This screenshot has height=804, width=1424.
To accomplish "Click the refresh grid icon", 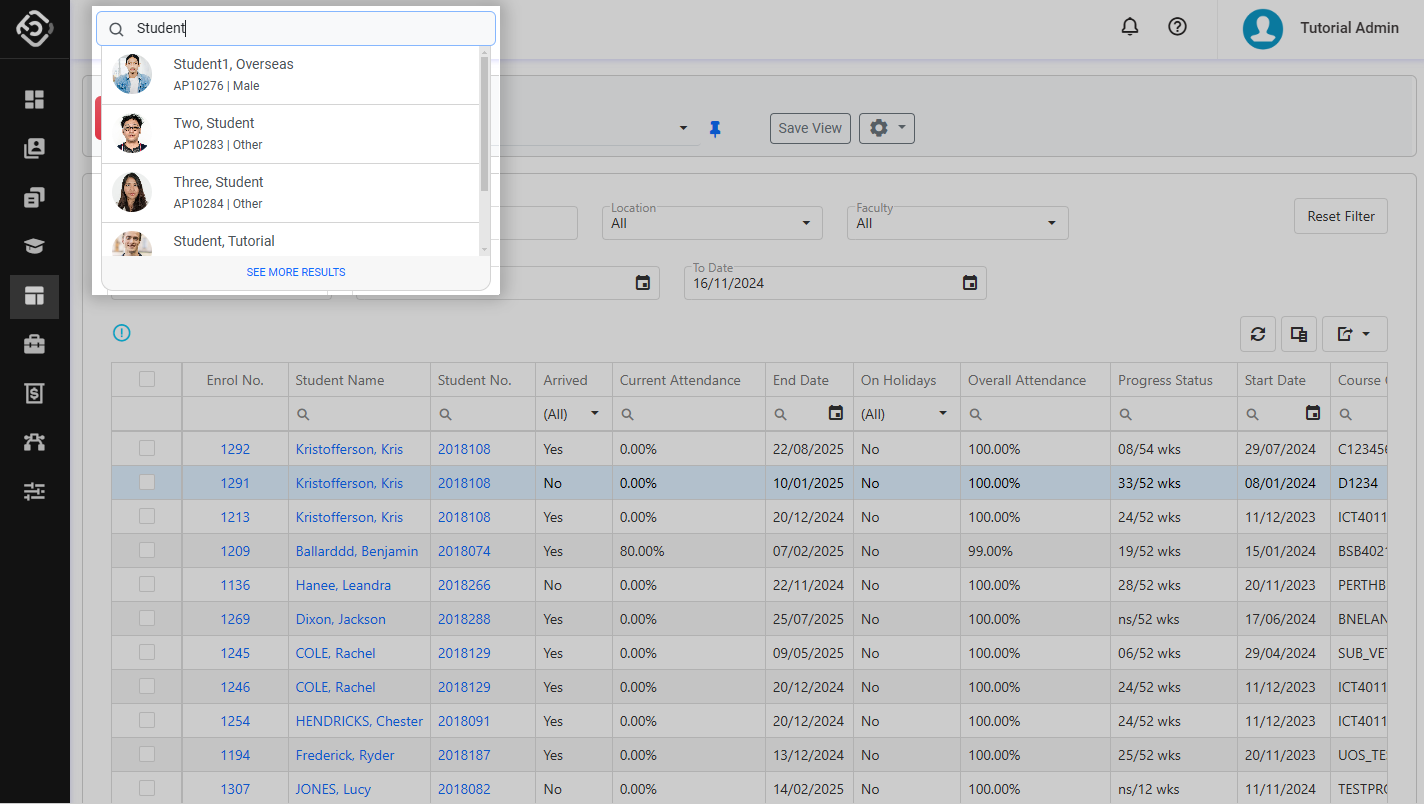I will (1258, 334).
